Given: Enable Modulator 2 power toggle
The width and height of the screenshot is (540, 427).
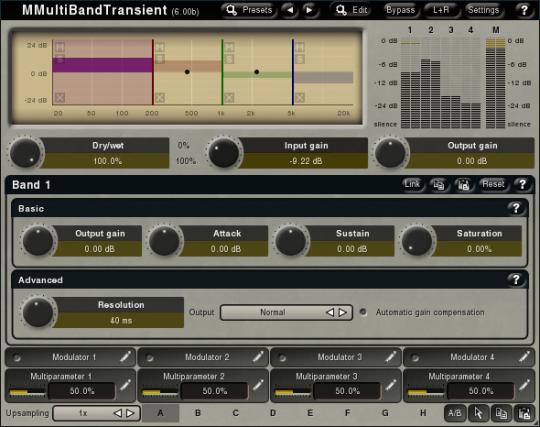Looking at the screenshot, I should 149,357.
